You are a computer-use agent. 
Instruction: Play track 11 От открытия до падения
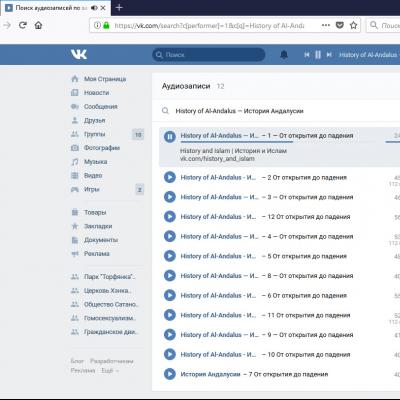170,315
